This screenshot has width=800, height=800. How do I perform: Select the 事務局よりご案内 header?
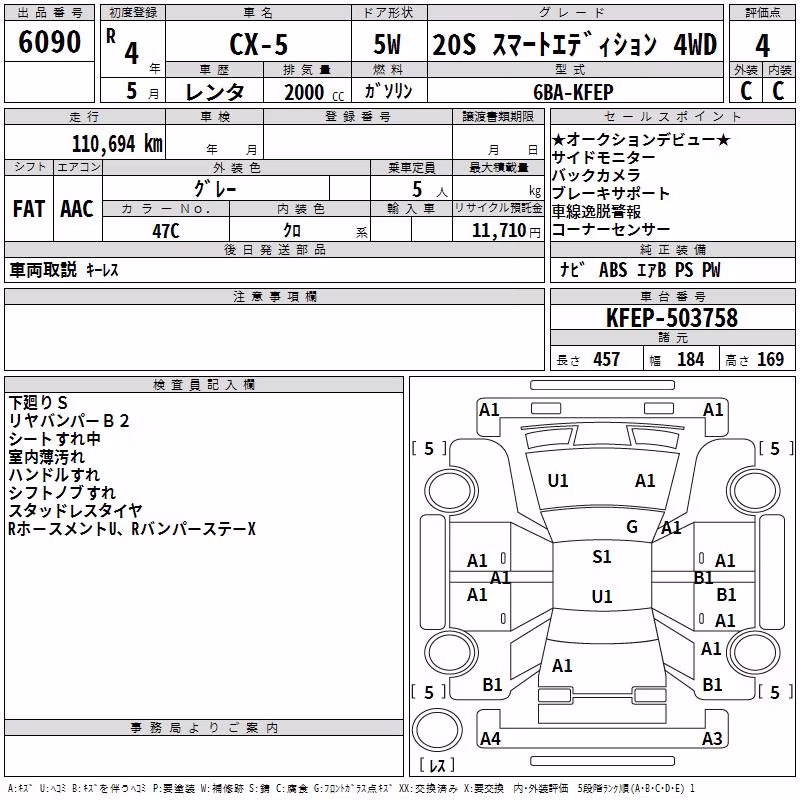[204, 728]
